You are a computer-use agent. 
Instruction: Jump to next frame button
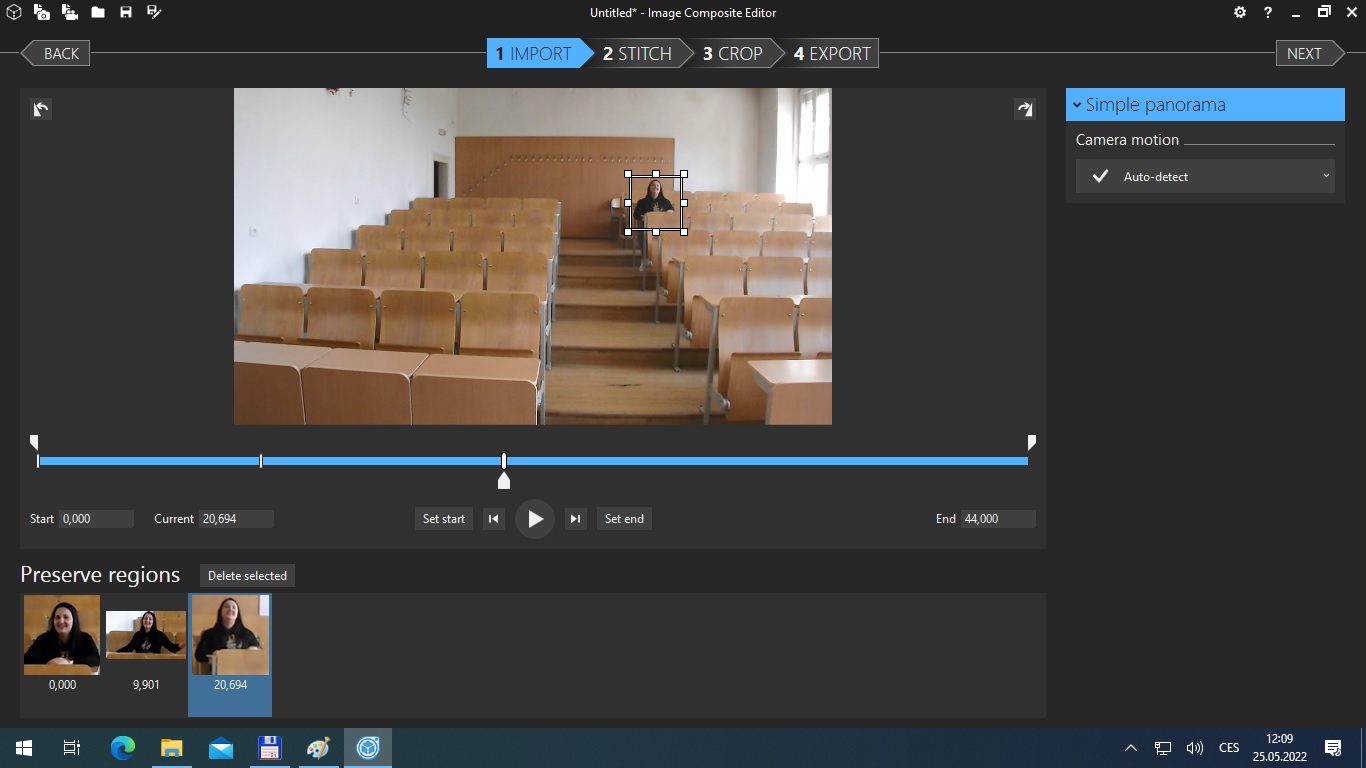(575, 518)
